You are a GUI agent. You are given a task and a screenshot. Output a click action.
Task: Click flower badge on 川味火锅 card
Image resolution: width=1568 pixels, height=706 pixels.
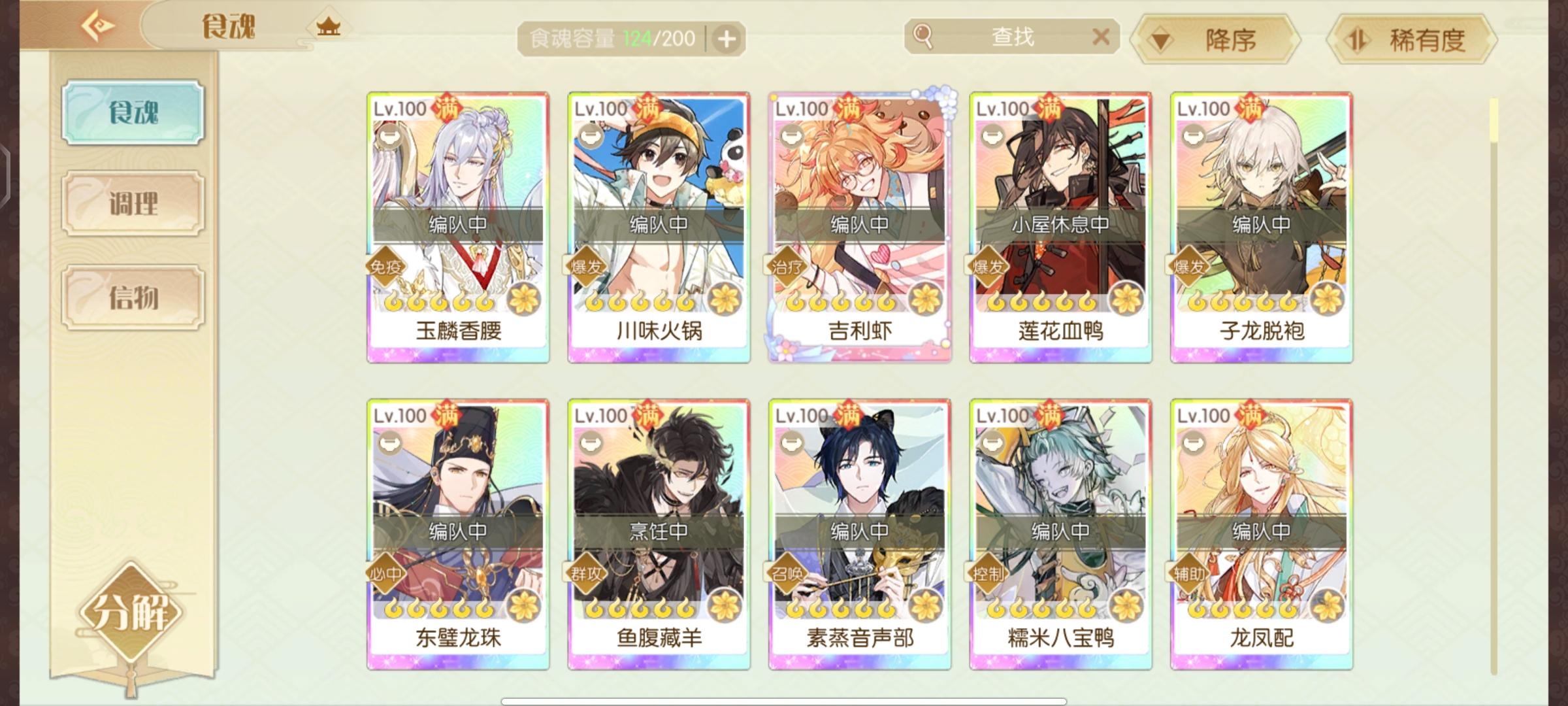point(725,299)
